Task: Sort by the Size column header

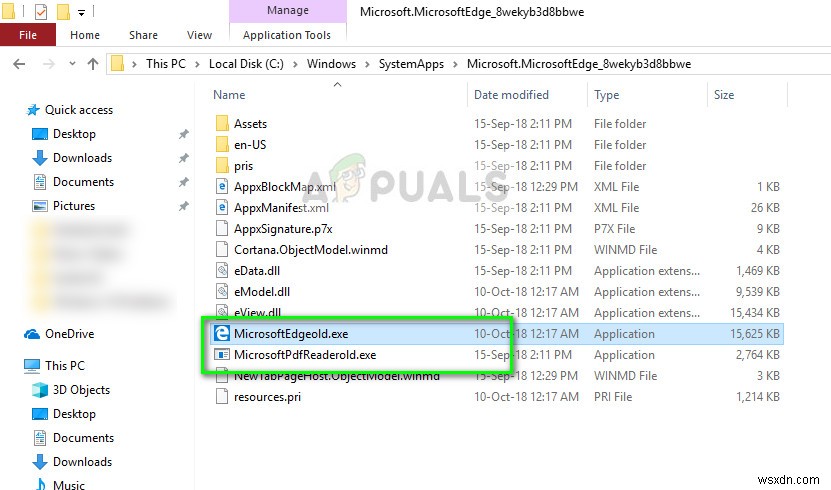Action: tap(723, 95)
